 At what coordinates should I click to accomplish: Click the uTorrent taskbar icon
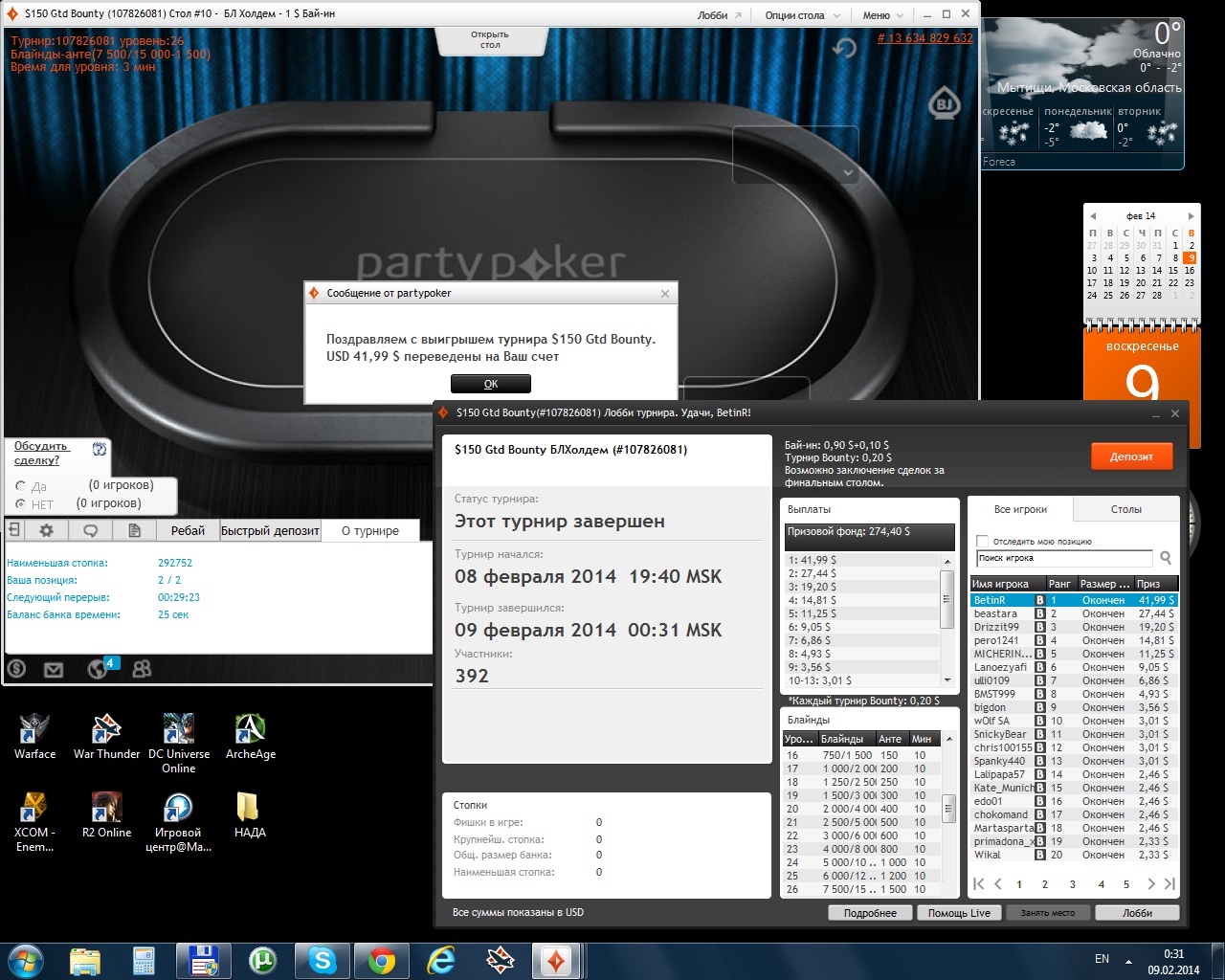click(x=262, y=959)
